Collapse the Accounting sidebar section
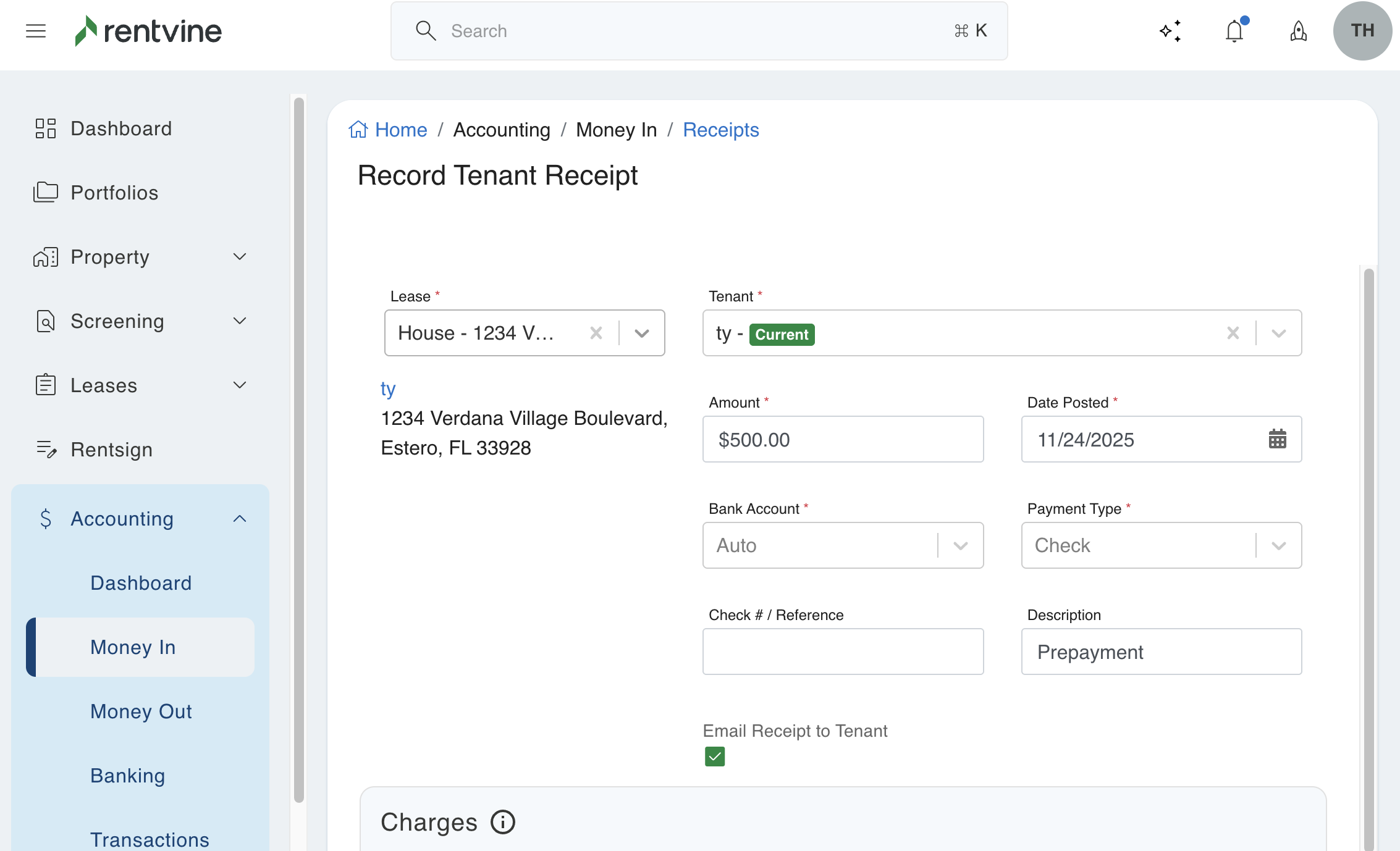 tap(240, 519)
